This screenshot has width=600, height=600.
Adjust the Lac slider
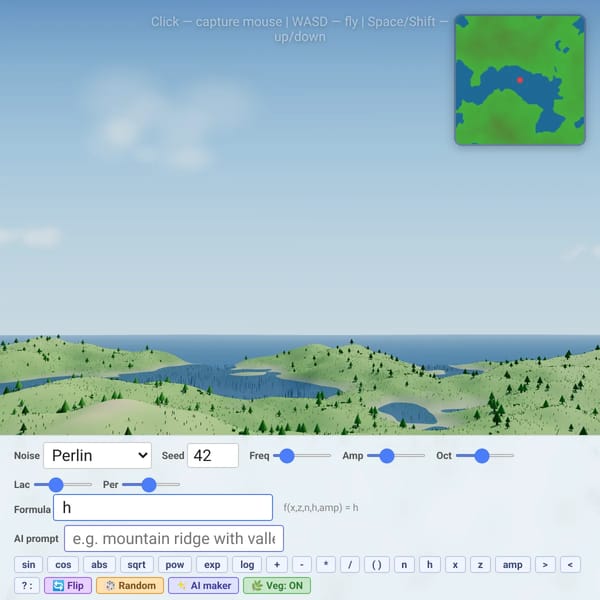click(63, 484)
